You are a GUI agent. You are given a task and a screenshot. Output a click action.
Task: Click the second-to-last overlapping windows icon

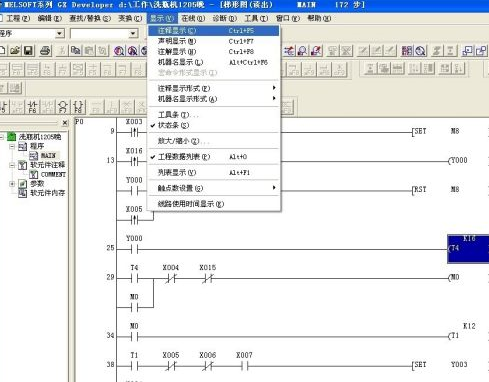click(x=468, y=51)
